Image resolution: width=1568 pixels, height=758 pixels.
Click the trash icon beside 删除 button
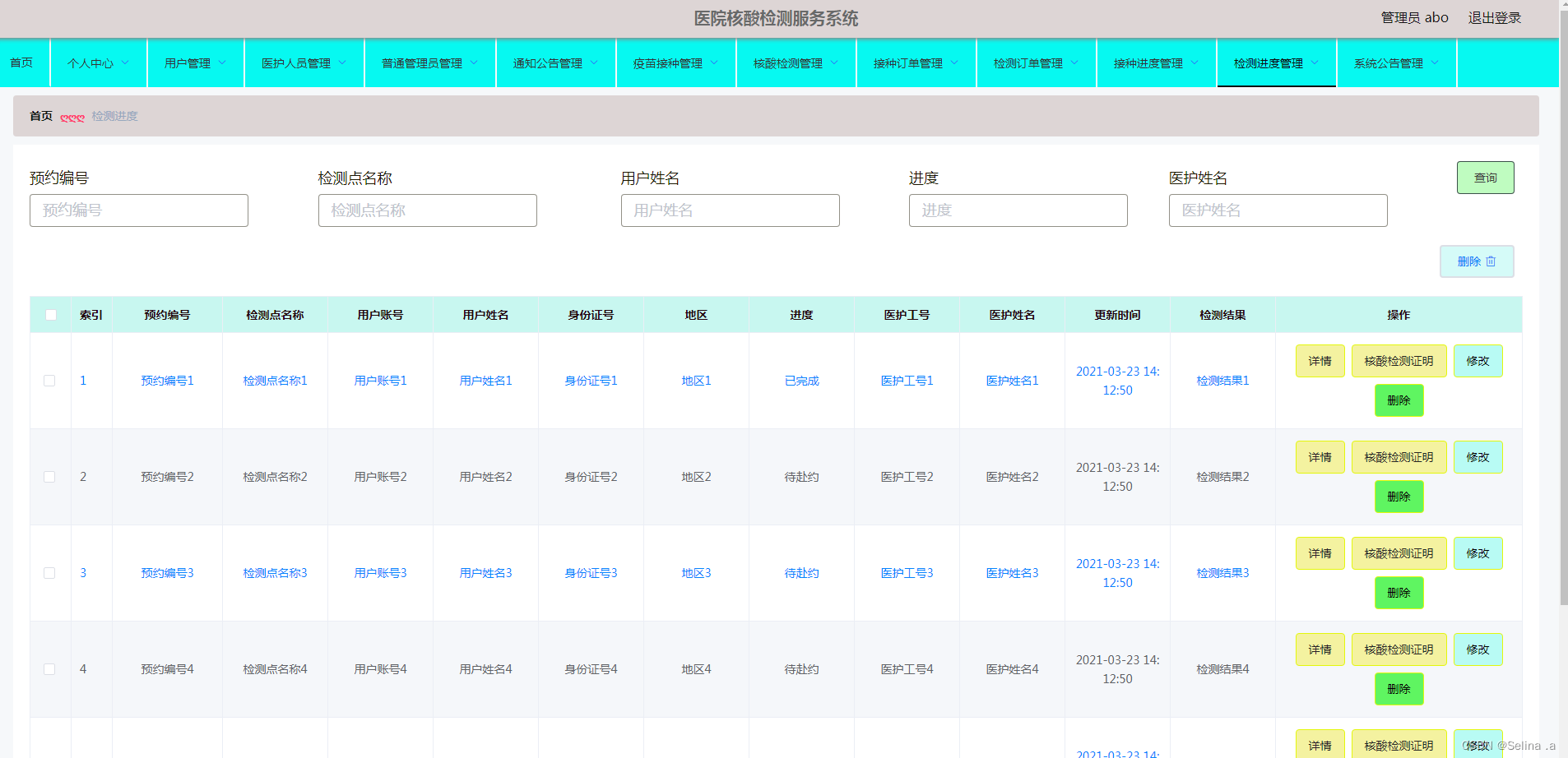1492,261
